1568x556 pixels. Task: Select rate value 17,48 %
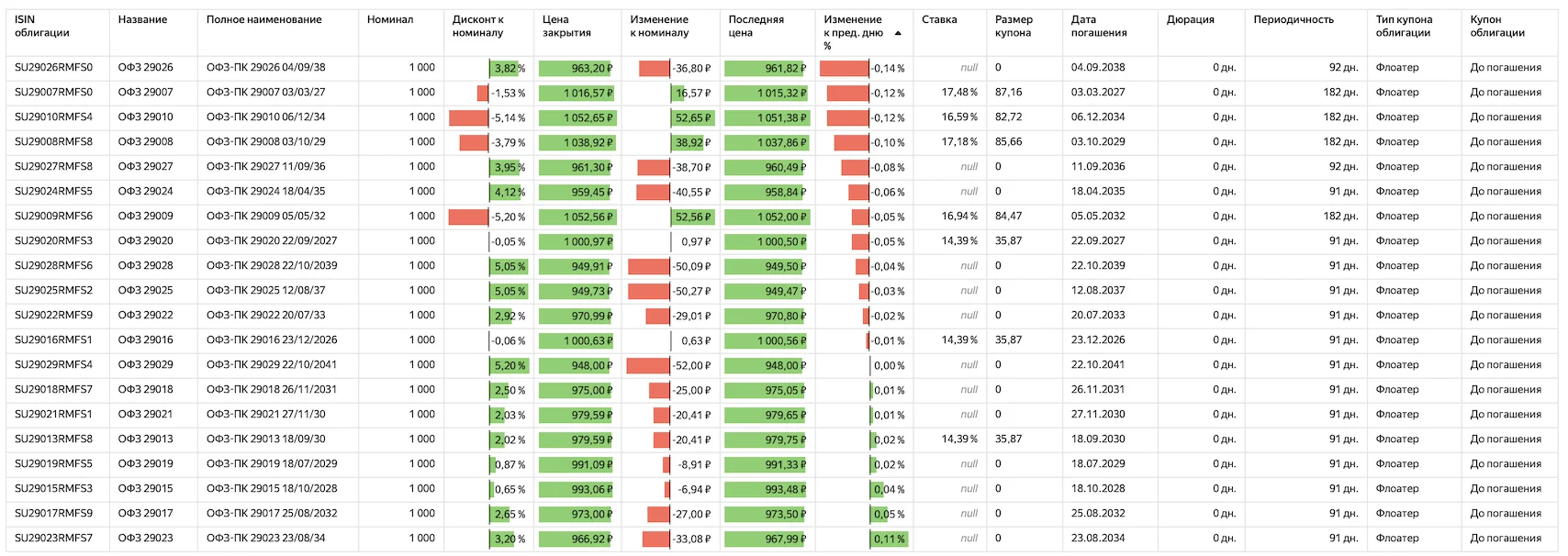[959, 92]
